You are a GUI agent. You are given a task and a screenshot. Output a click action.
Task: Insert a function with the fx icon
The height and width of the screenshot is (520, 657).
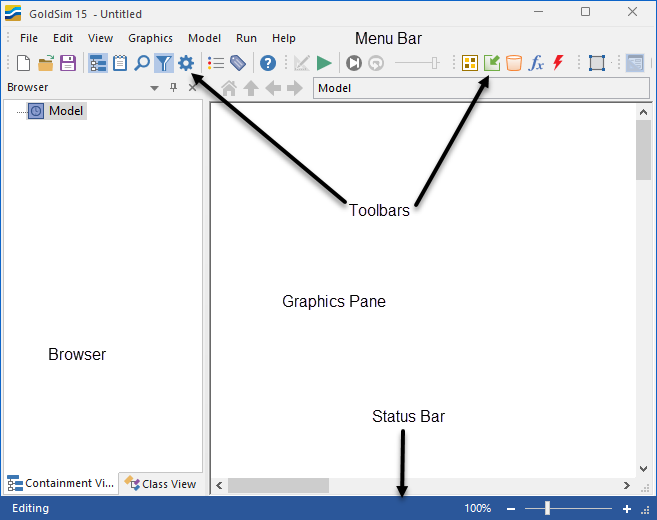[x=536, y=63]
